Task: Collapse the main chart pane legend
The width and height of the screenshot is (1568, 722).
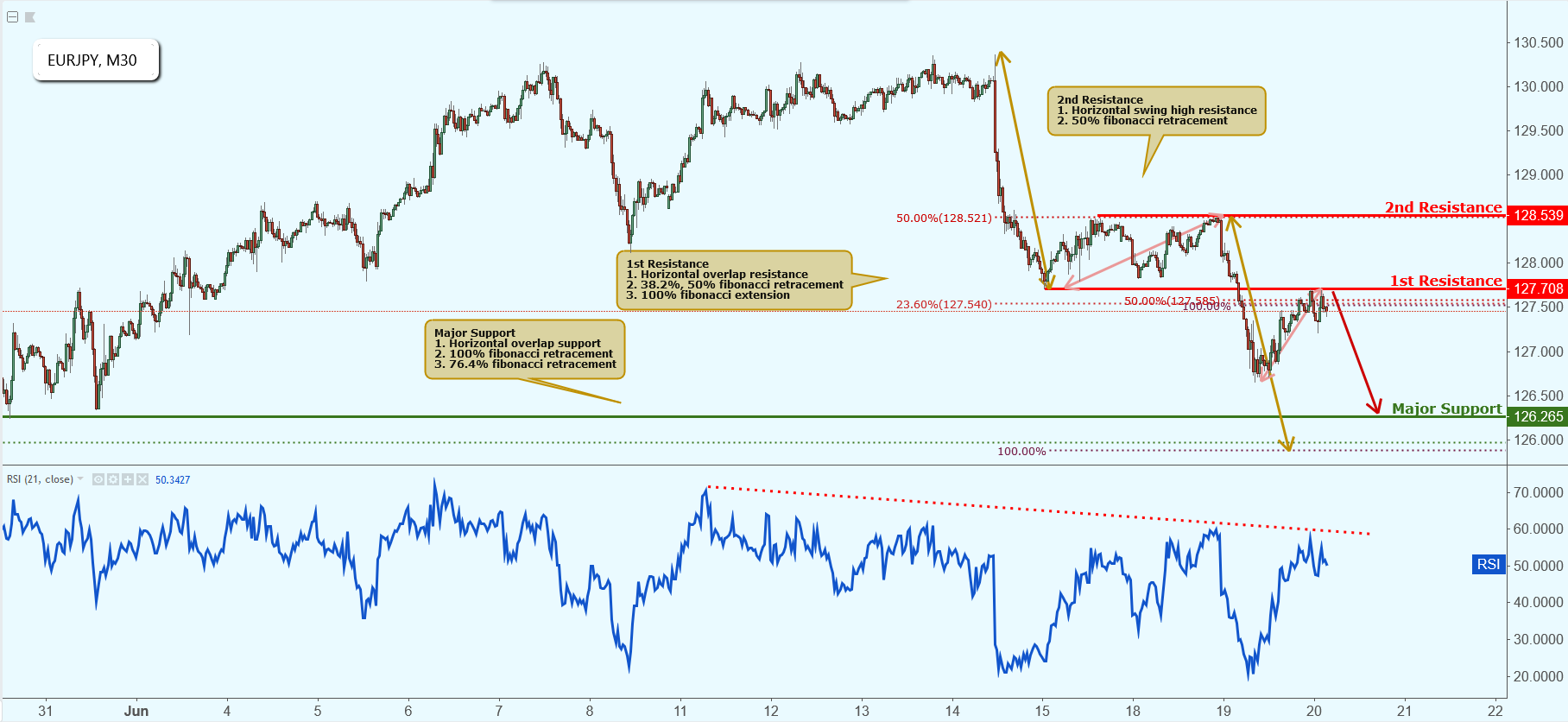Action: click(12, 17)
